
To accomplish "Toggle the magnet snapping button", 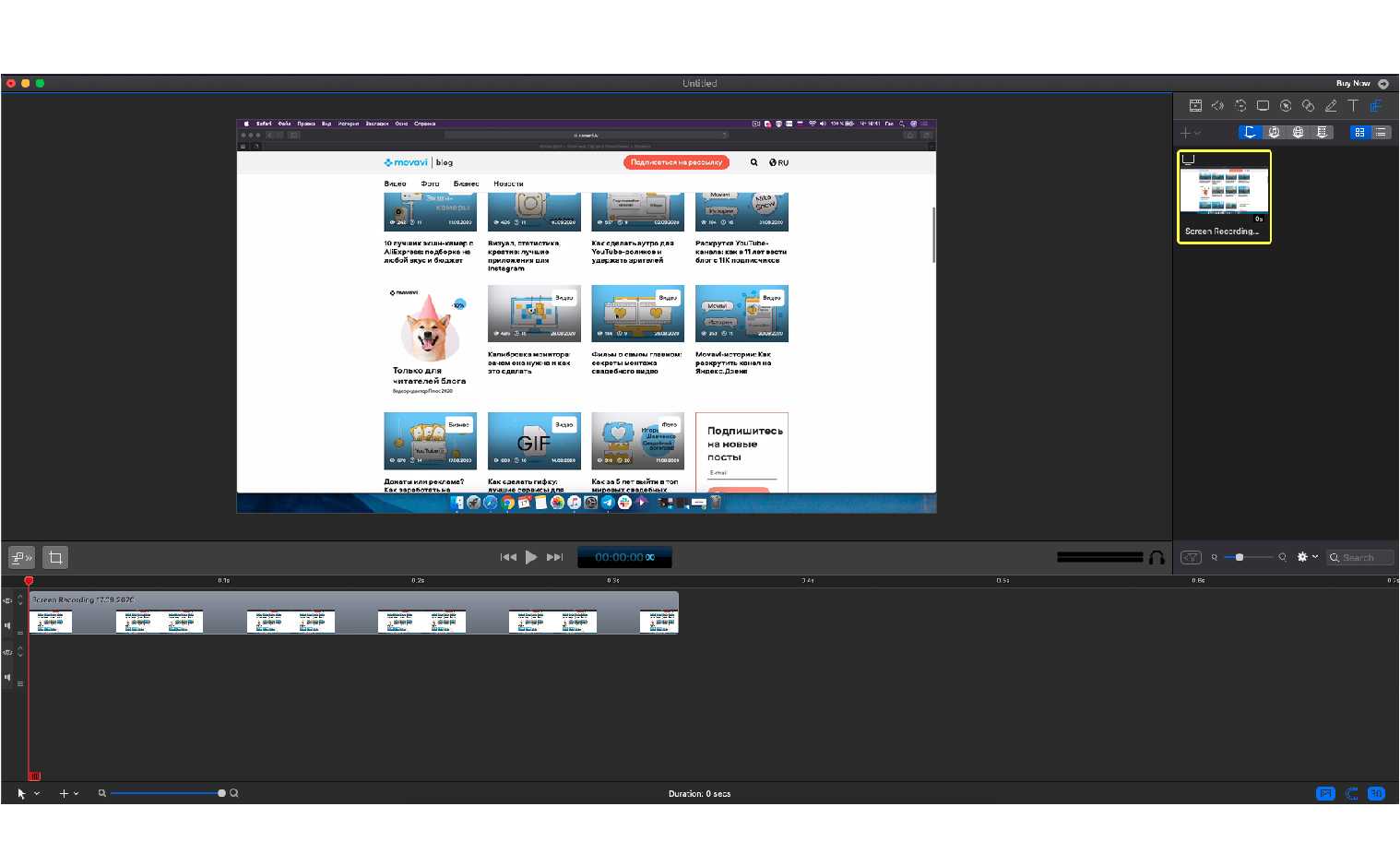I will tap(1351, 793).
